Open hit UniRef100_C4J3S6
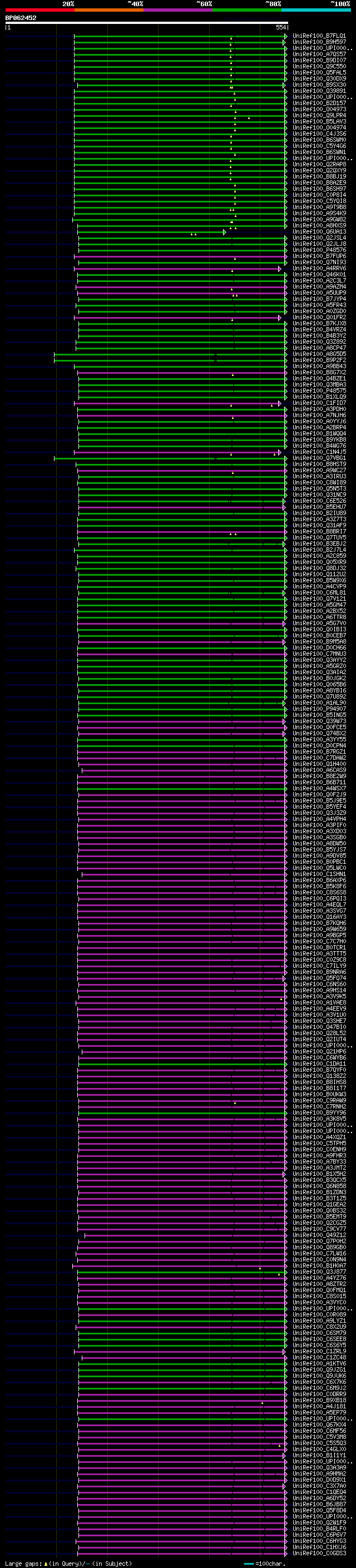The height and width of the screenshot is (1568, 356). (319, 134)
